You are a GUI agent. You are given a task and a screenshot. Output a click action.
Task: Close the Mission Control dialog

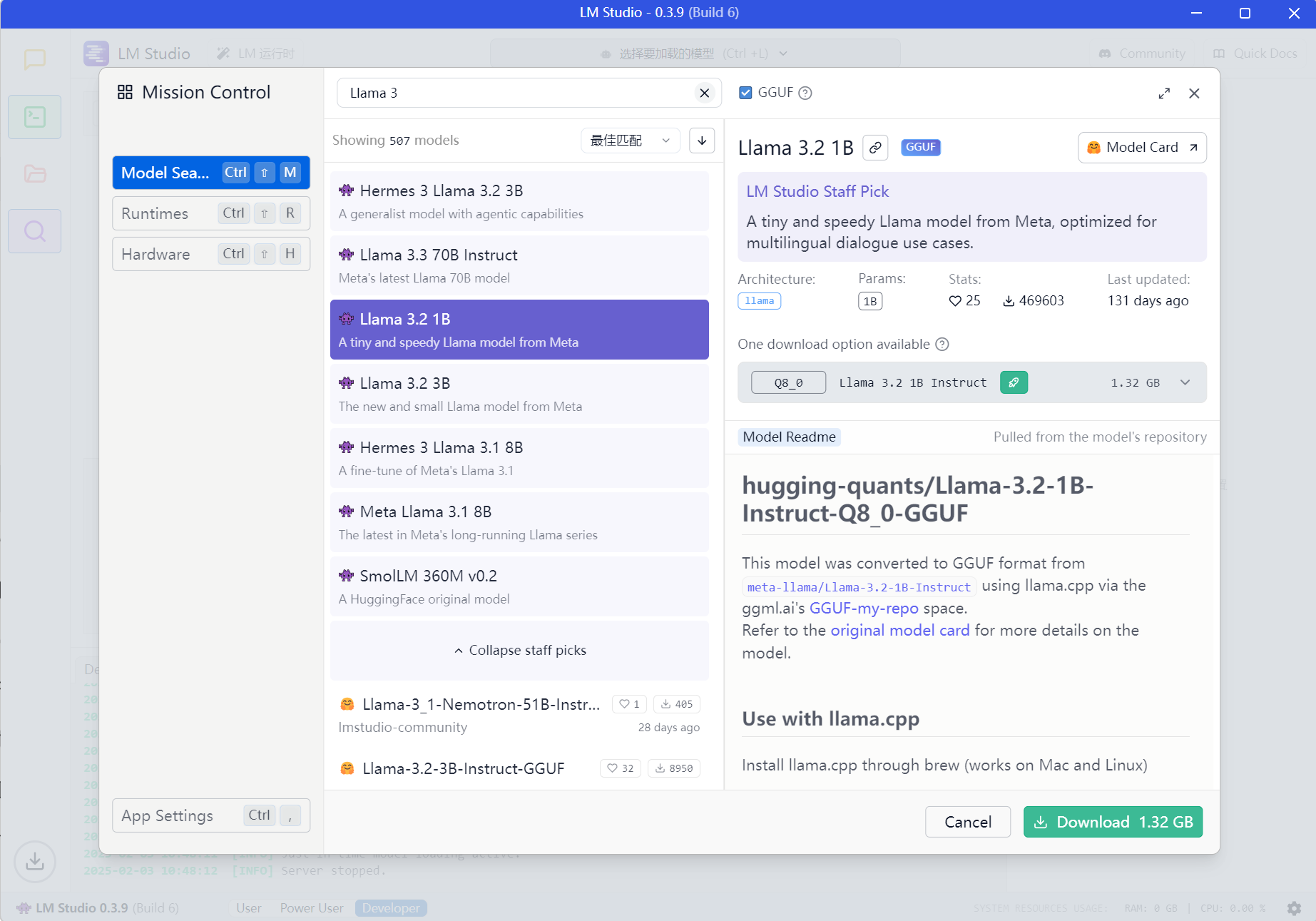click(1194, 93)
